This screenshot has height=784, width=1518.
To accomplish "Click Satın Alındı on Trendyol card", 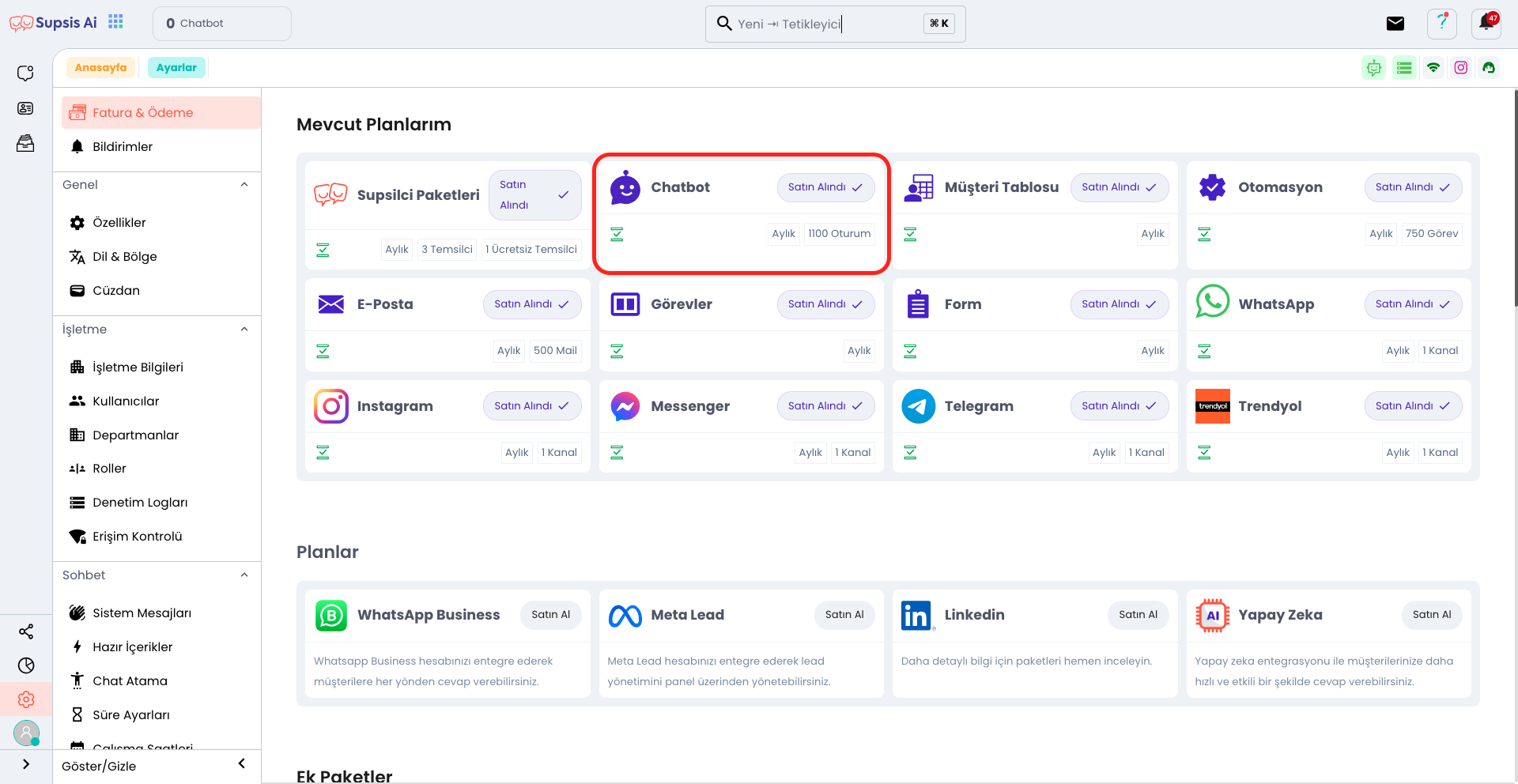I will point(1413,406).
